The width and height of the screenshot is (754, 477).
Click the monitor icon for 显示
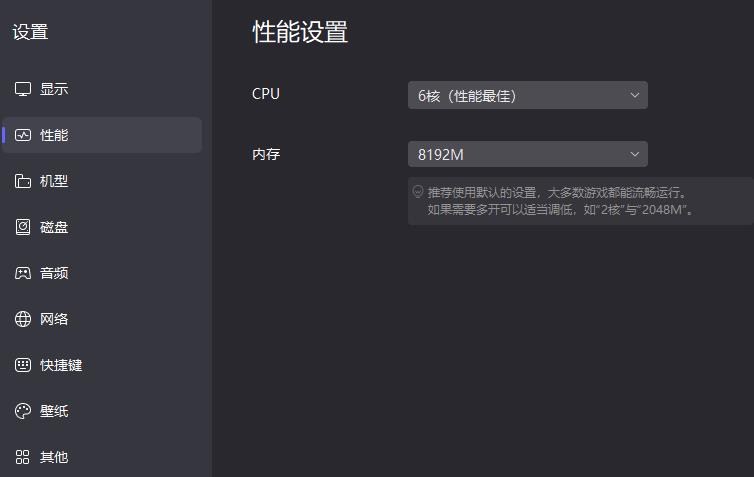tap(23, 89)
